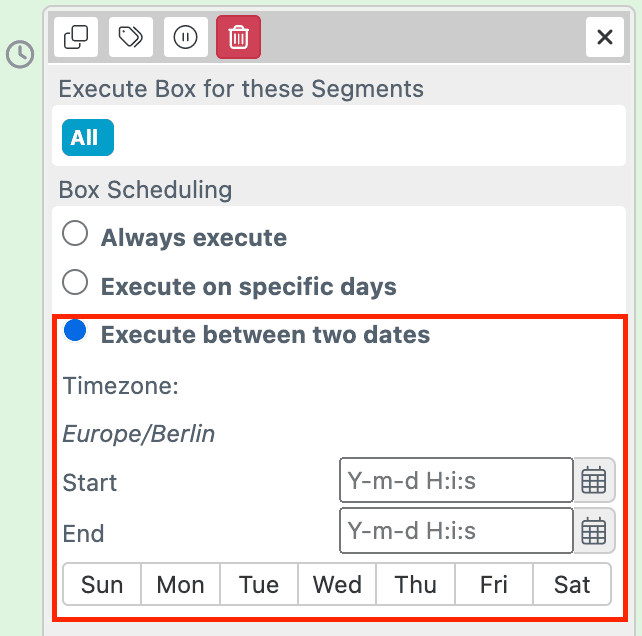
Task: Toggle the Sat day button
Action: (x=572, y=585)
